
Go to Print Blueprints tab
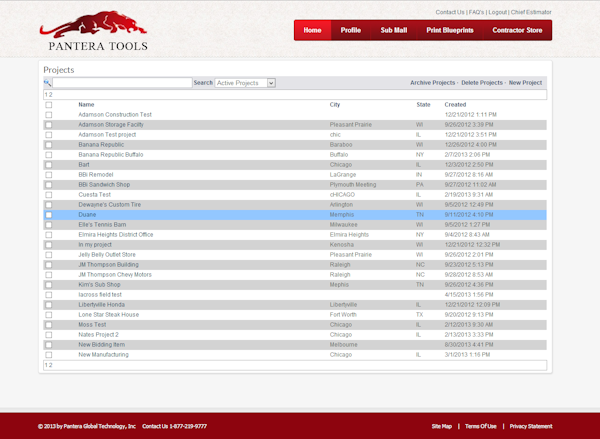[450, 30]
